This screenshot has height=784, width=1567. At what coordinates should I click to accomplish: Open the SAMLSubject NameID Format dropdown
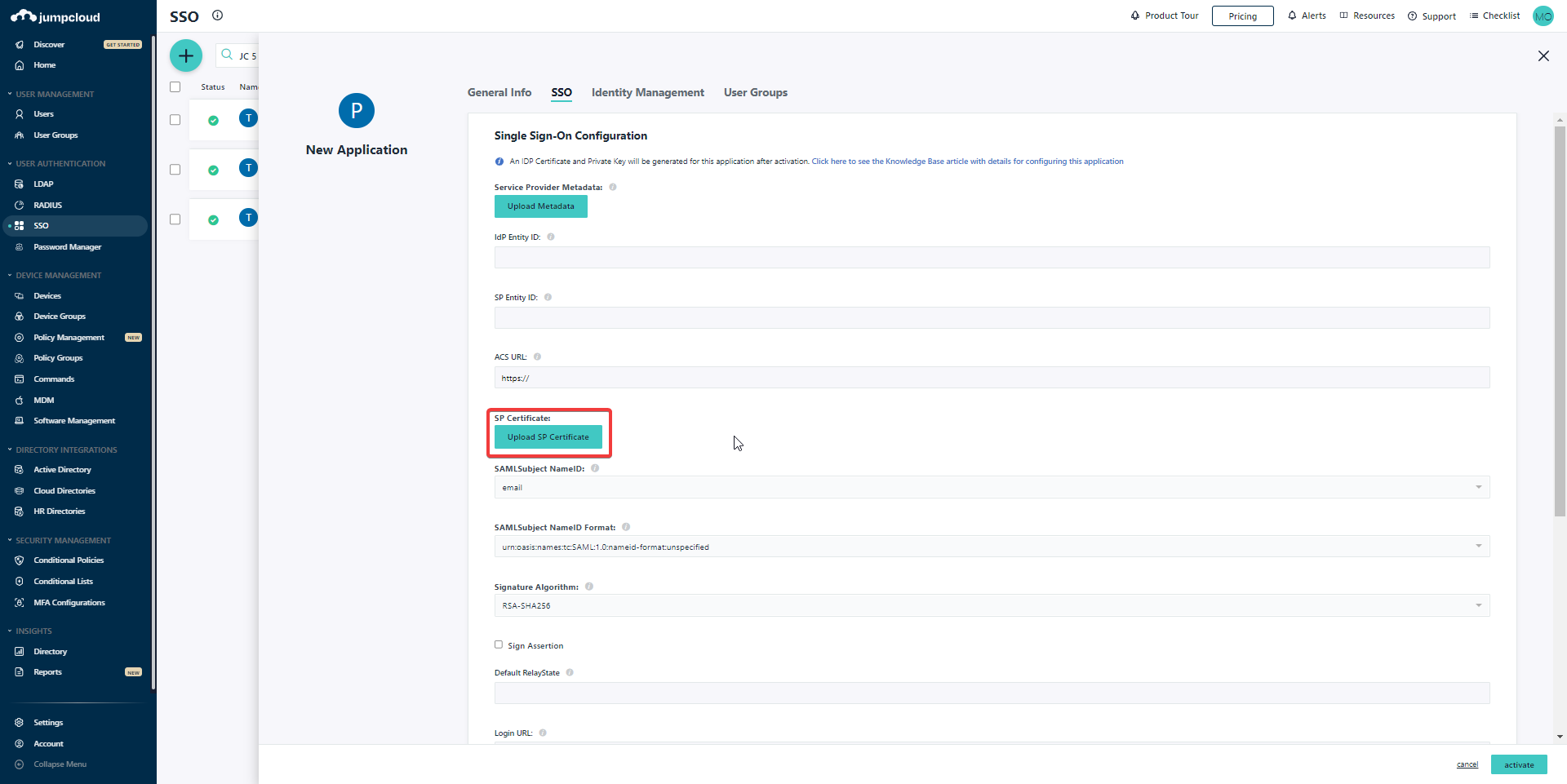click(992, 547)
